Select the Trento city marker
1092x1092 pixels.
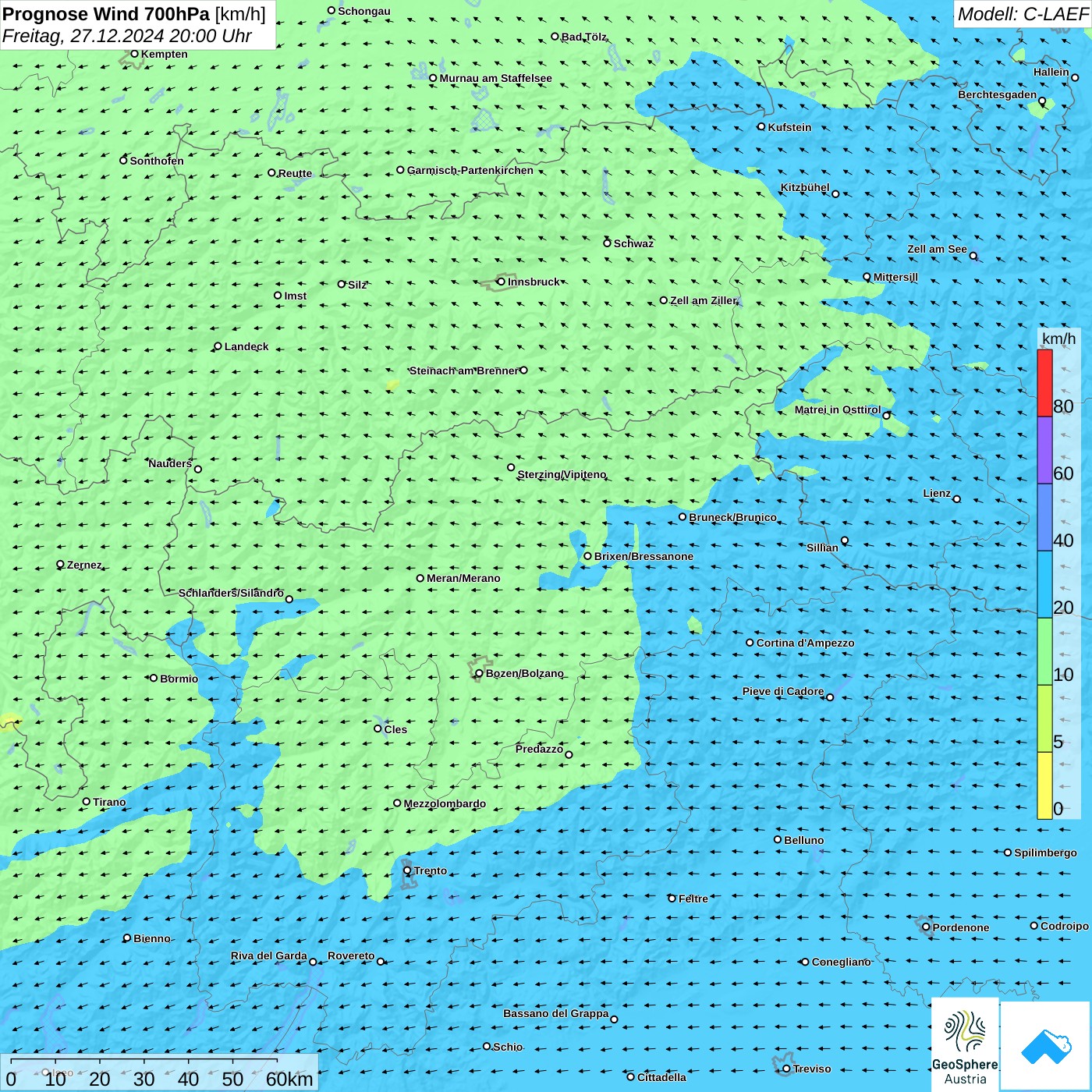(x=407, y=870)
